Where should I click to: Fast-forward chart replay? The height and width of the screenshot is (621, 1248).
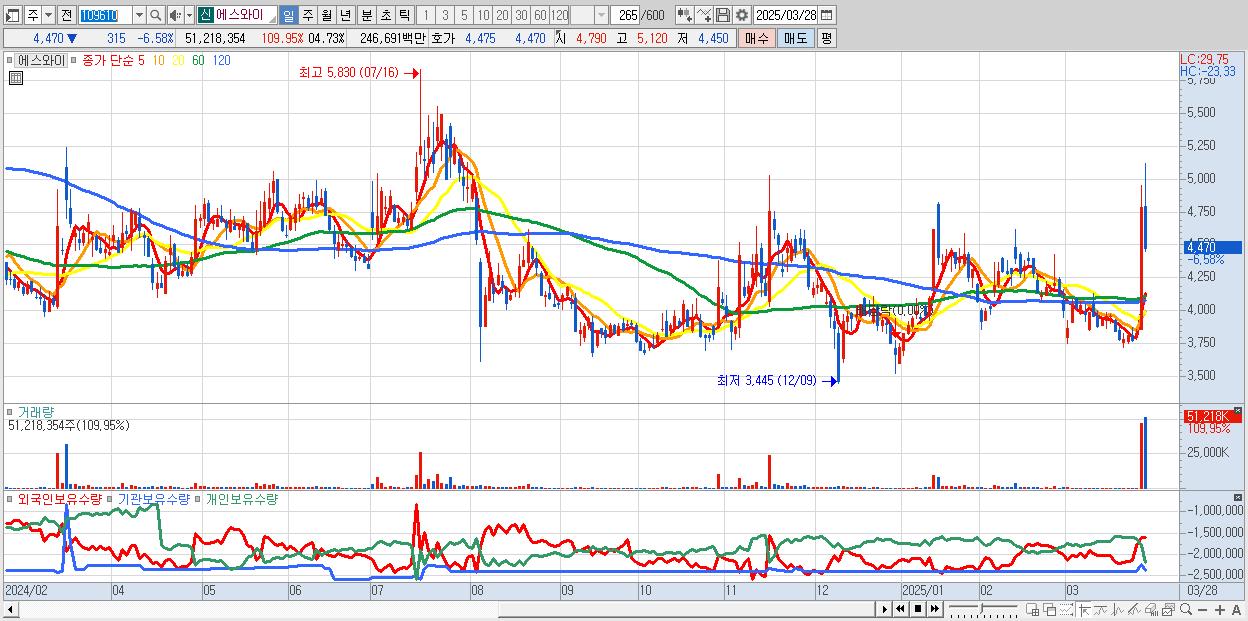934,609
